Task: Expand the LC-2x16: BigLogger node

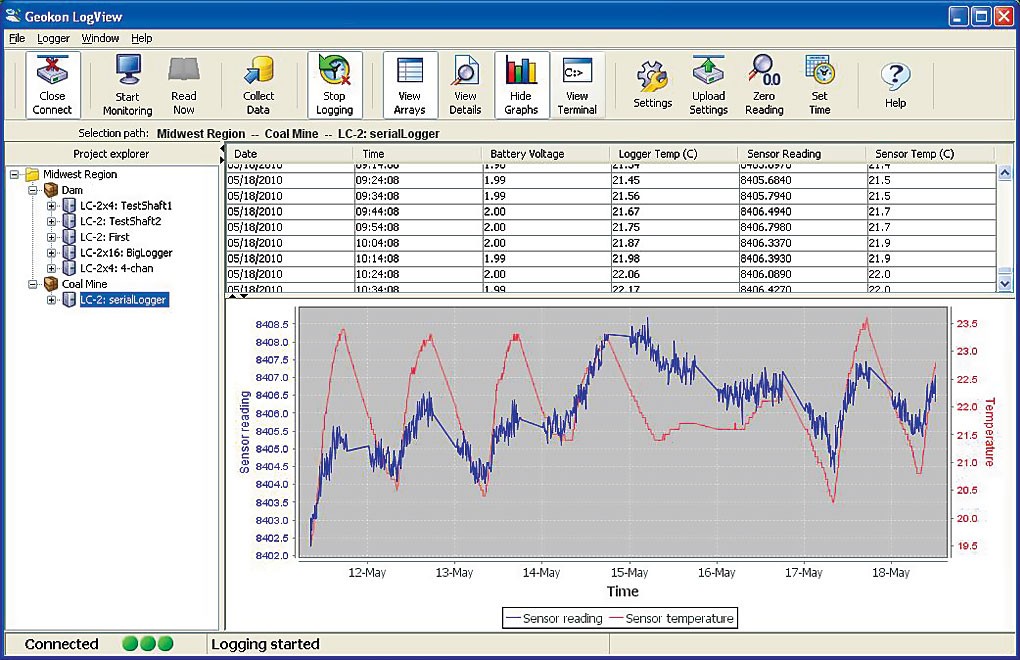Action: tap(52, 253)
